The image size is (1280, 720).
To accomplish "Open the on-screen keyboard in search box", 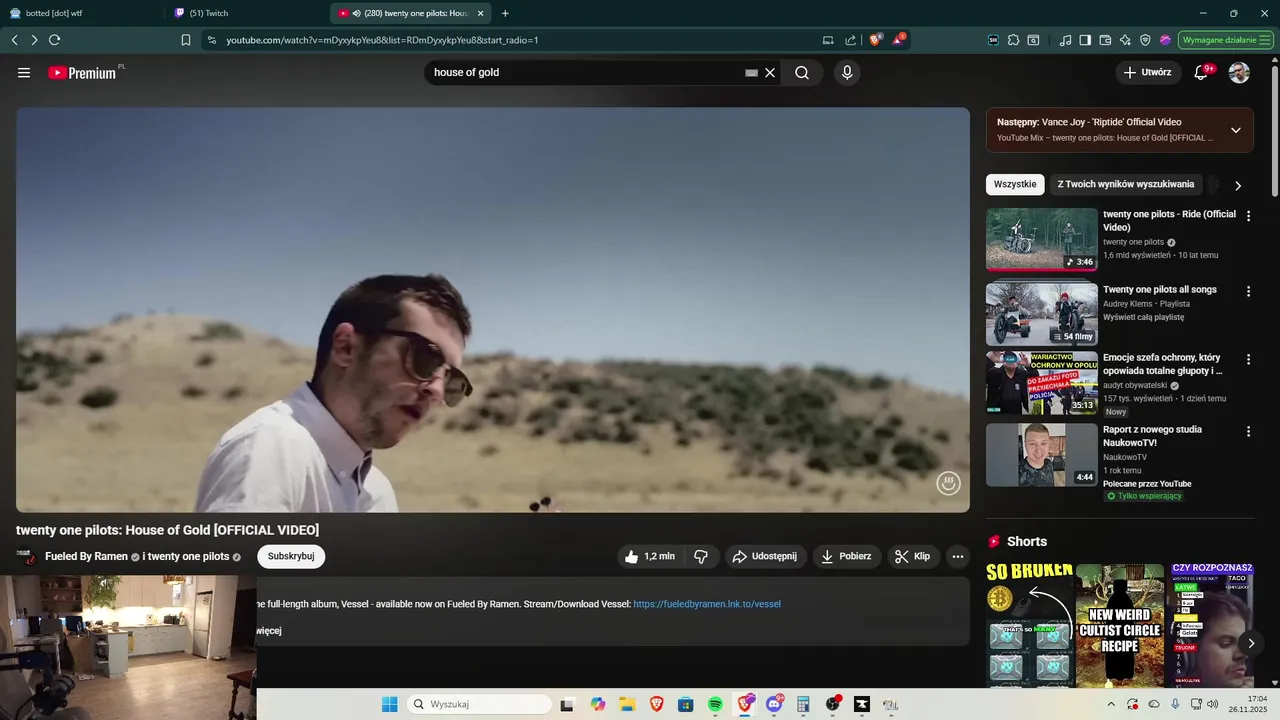I will 752,73.
